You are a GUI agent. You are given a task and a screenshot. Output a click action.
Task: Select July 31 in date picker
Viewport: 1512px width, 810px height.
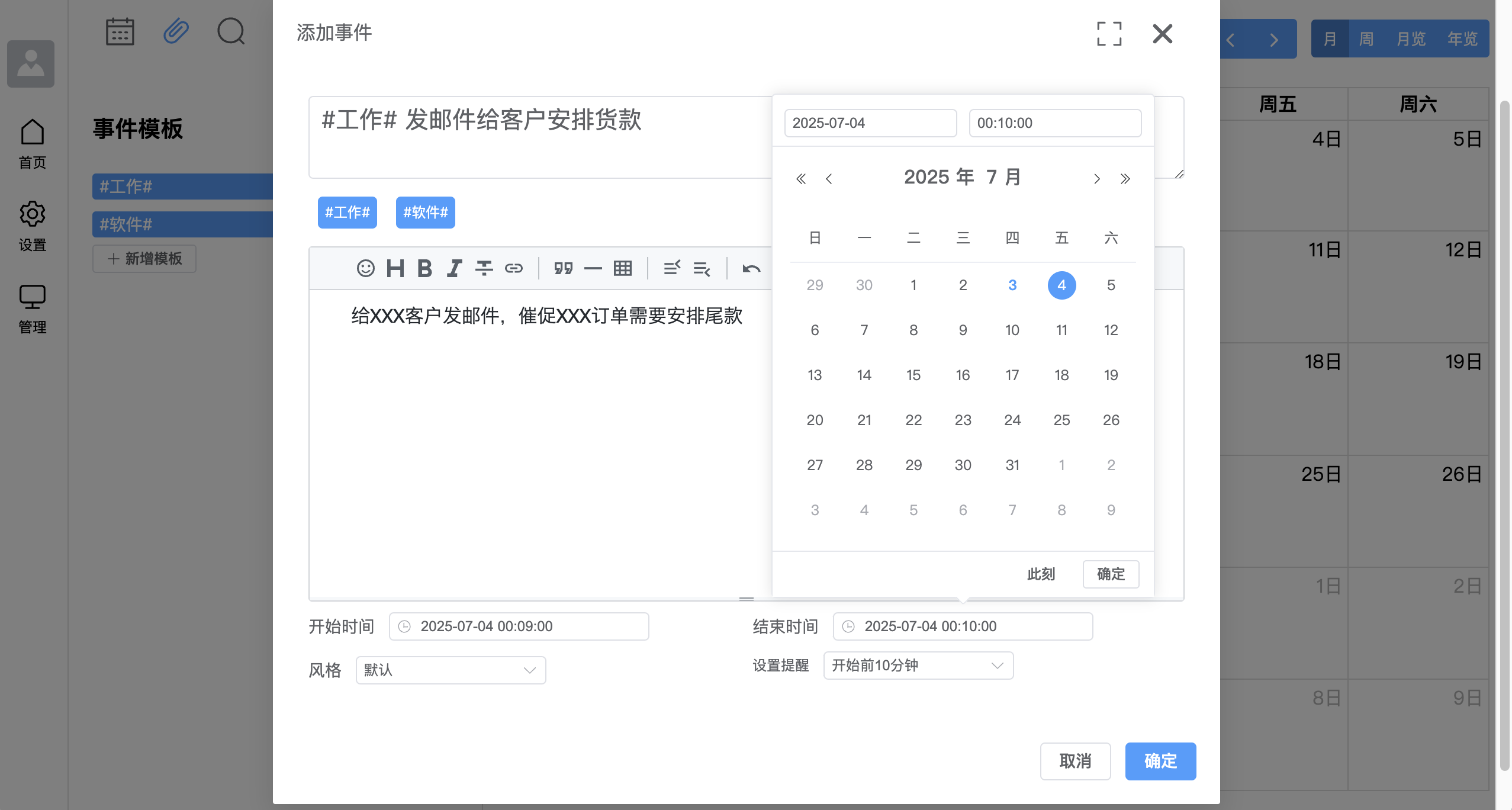[x=1012, y=465]
